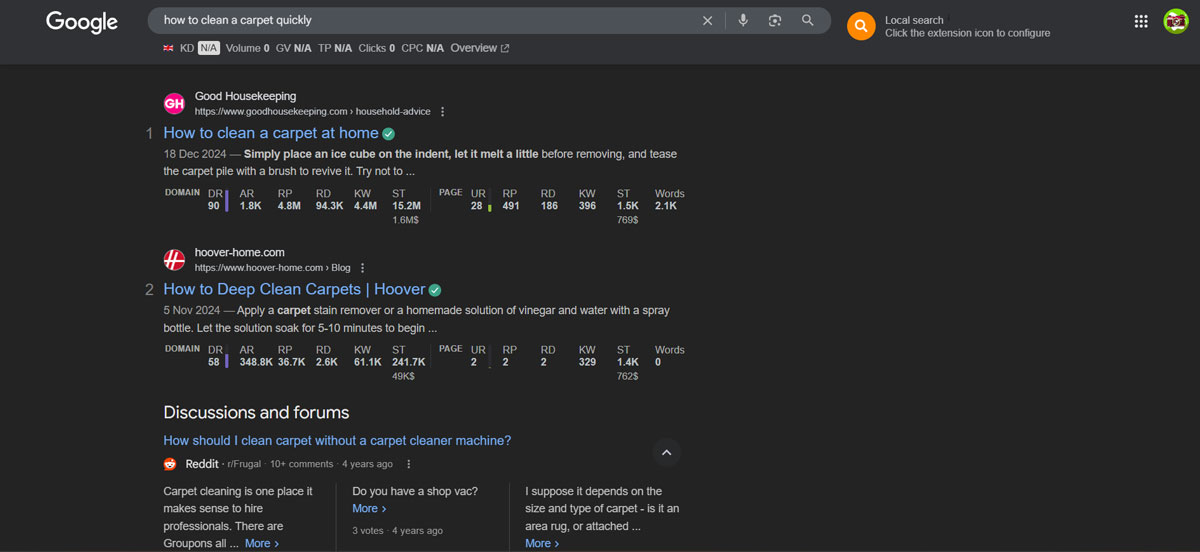This screenshot has height=552, width=1200.
Task: Start voice search with microphone icon
Action: click(x=743, y=20)
